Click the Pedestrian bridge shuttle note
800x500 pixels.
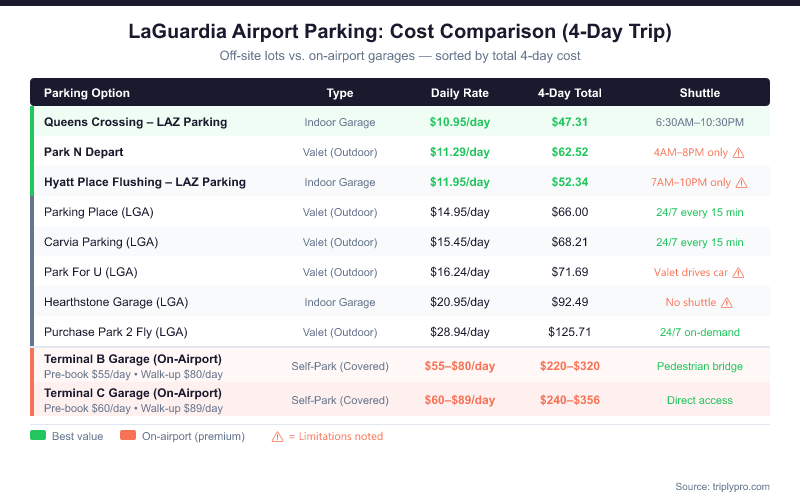click(699, 366)
